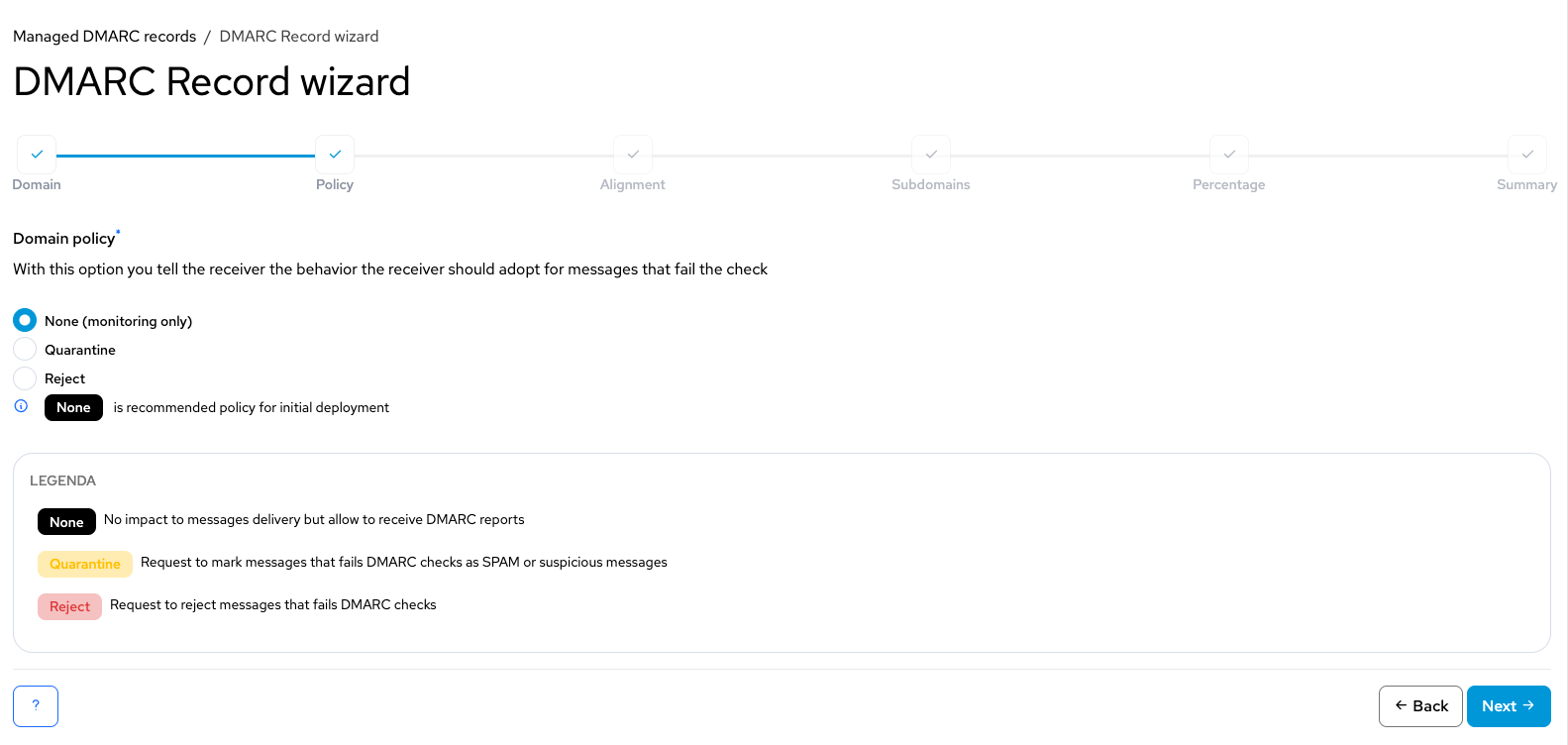This screenshot has height=745, width=1568.
Task: Click the Domain step checkmark icon
Action: tap(37, 155)
